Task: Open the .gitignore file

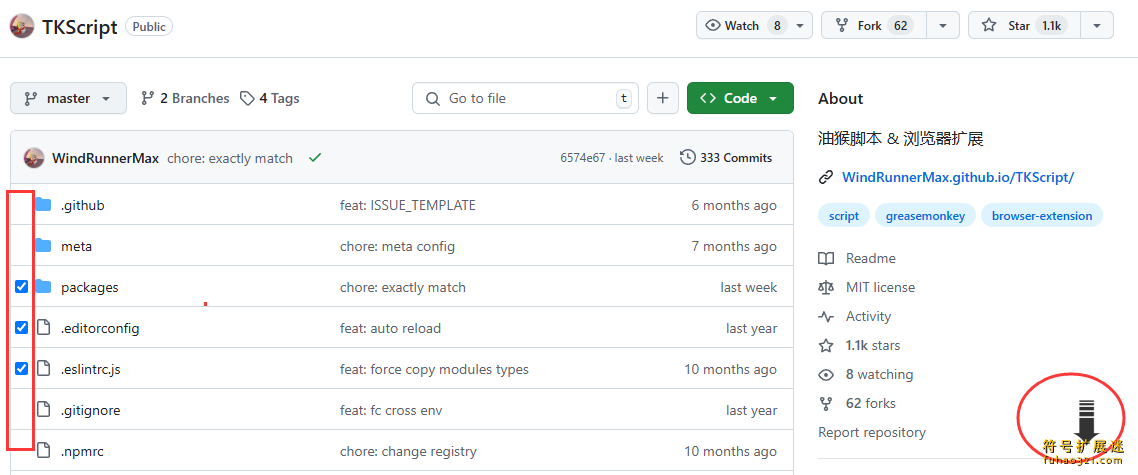Action: (x=91, y=410)
